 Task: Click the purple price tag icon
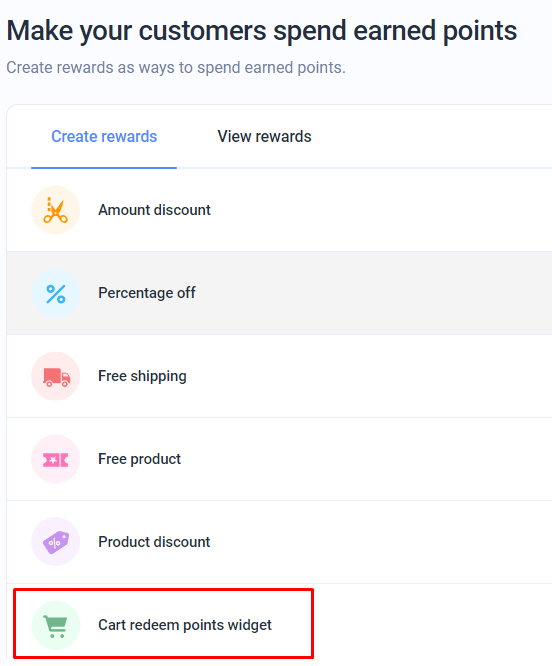[x=56, y=542]
